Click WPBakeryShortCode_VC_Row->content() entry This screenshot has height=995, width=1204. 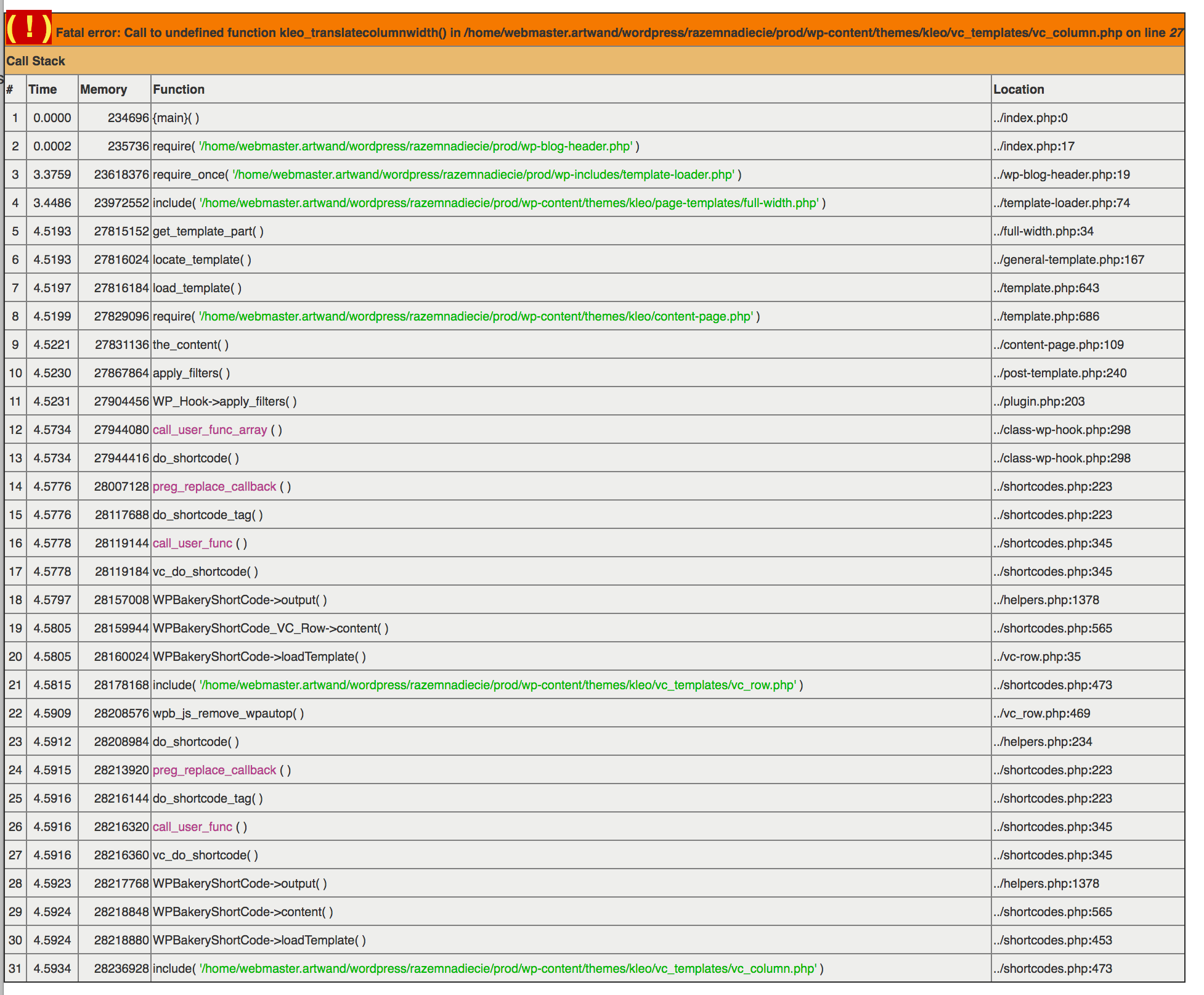tap(270, 628)
